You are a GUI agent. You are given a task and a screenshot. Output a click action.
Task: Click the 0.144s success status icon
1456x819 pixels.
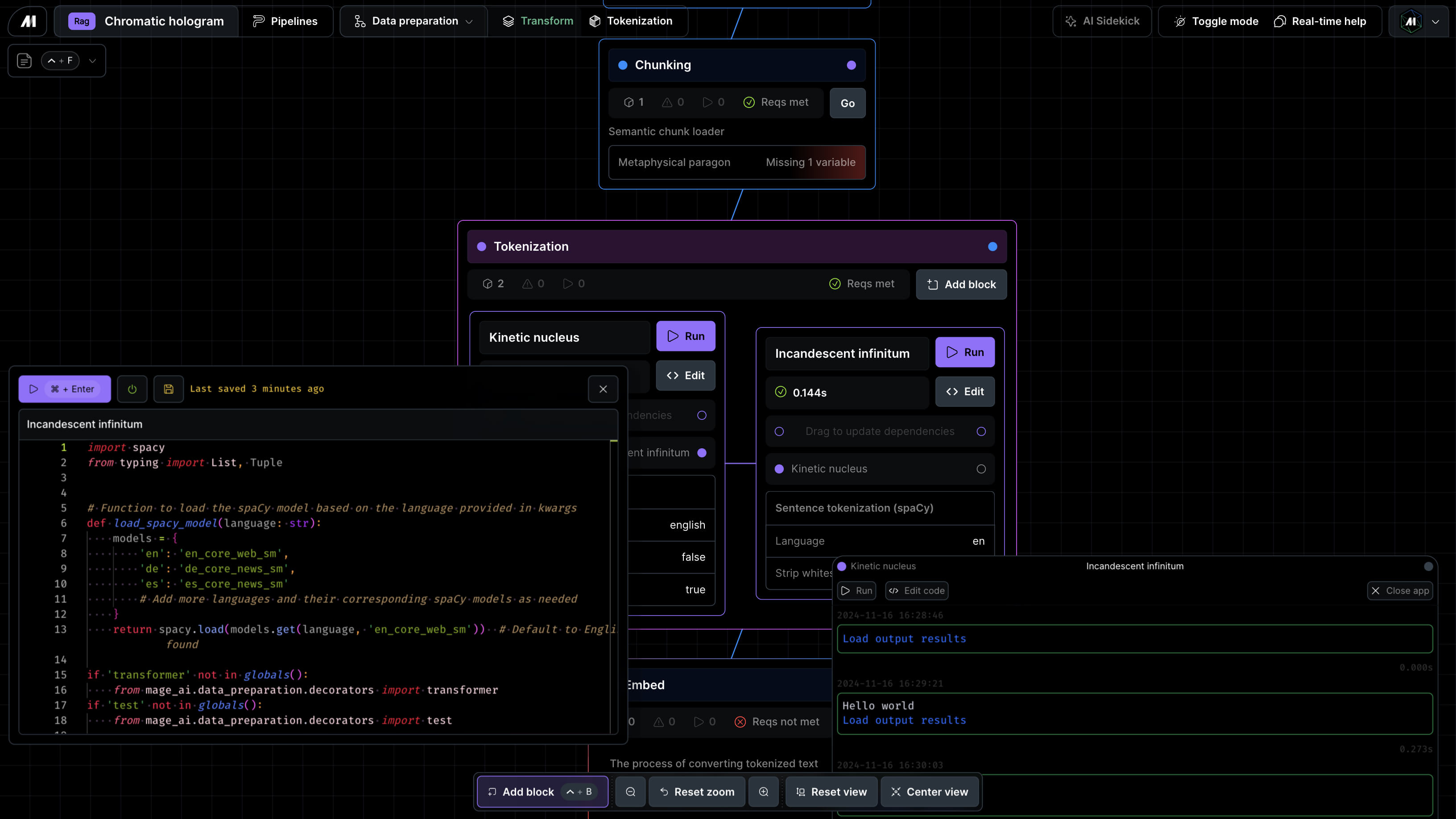[781, 392]
